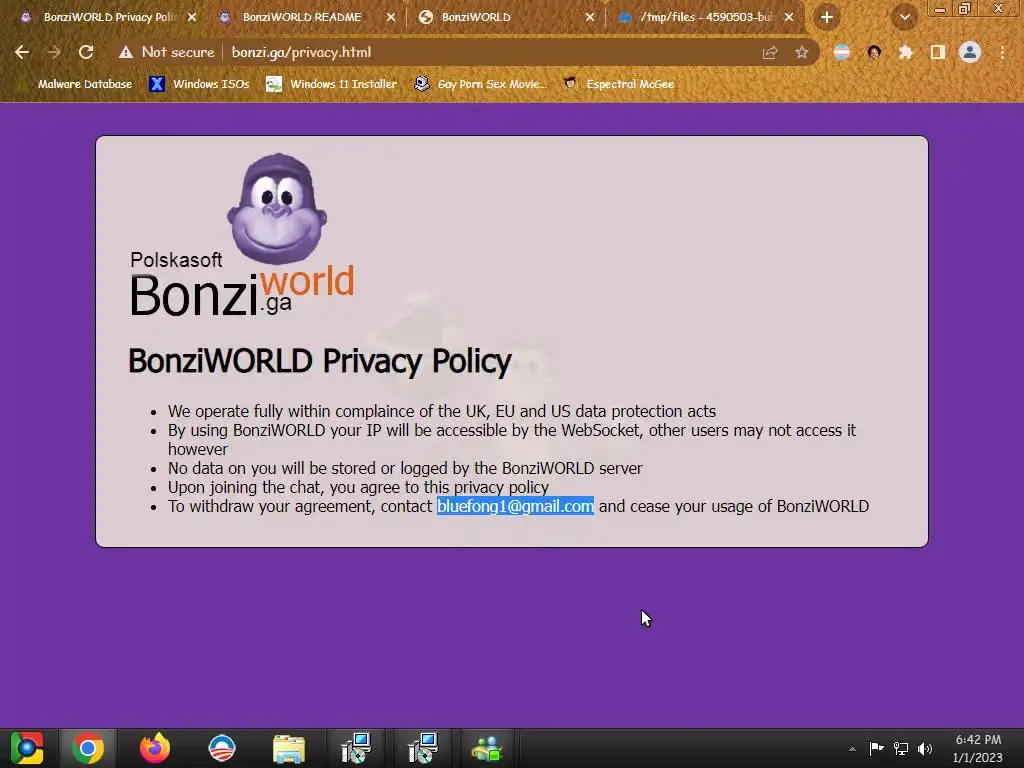1024x768 pixels.
Task: Open Firefox from the taskbar
Action: (x=155, y=748)
